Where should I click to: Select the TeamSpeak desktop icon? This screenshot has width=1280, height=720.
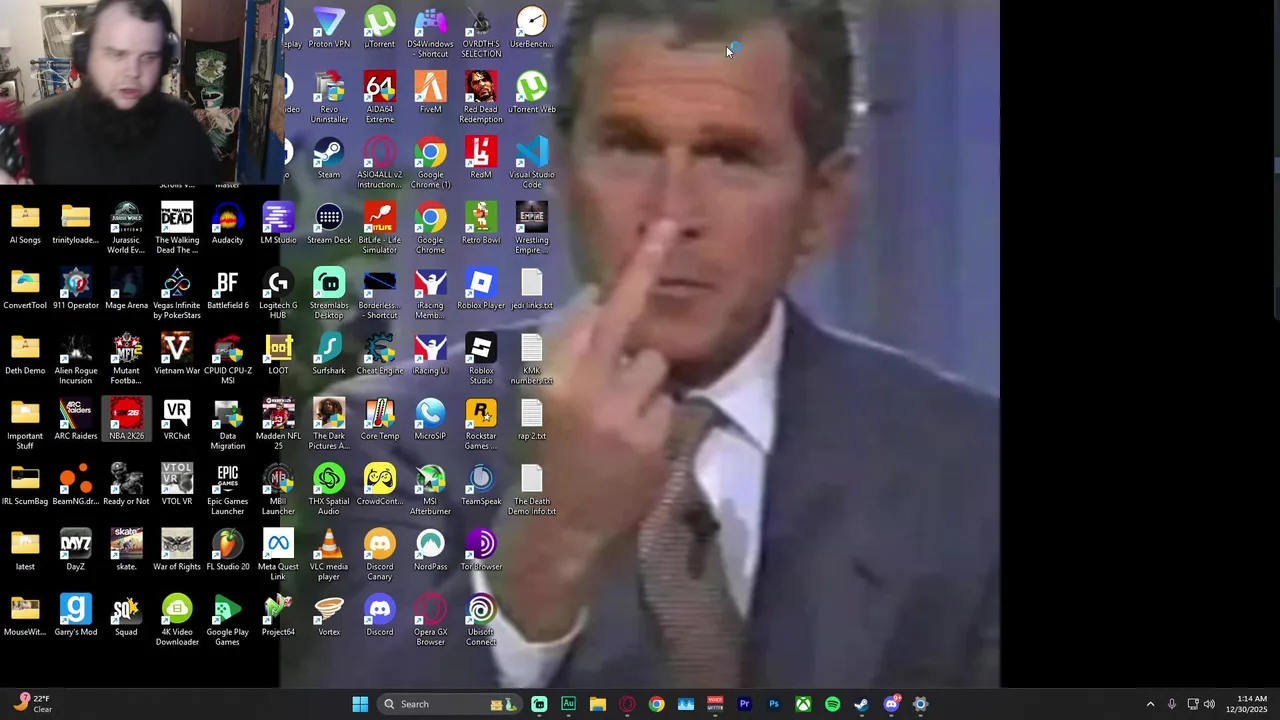click(481, 485)
